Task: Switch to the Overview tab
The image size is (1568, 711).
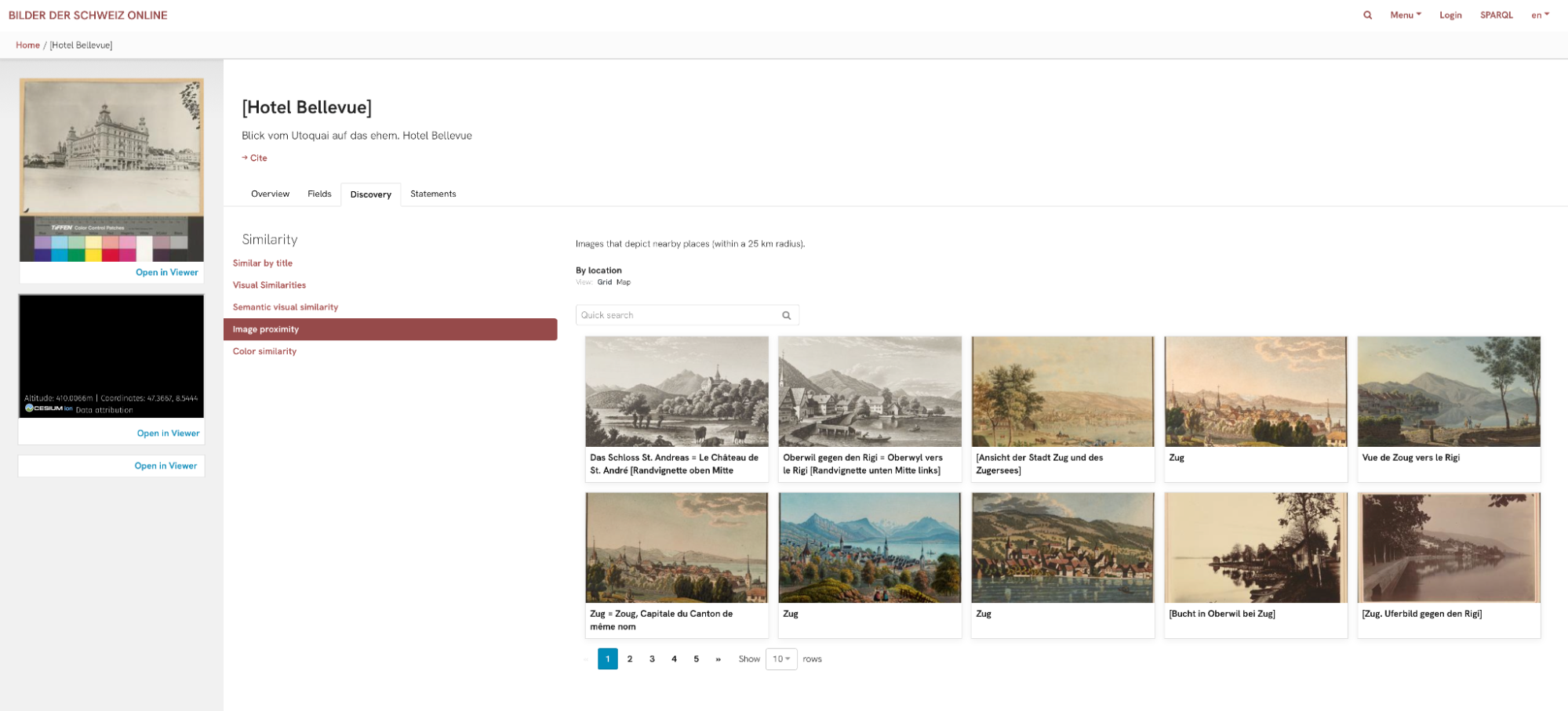Action: [270, 194]
